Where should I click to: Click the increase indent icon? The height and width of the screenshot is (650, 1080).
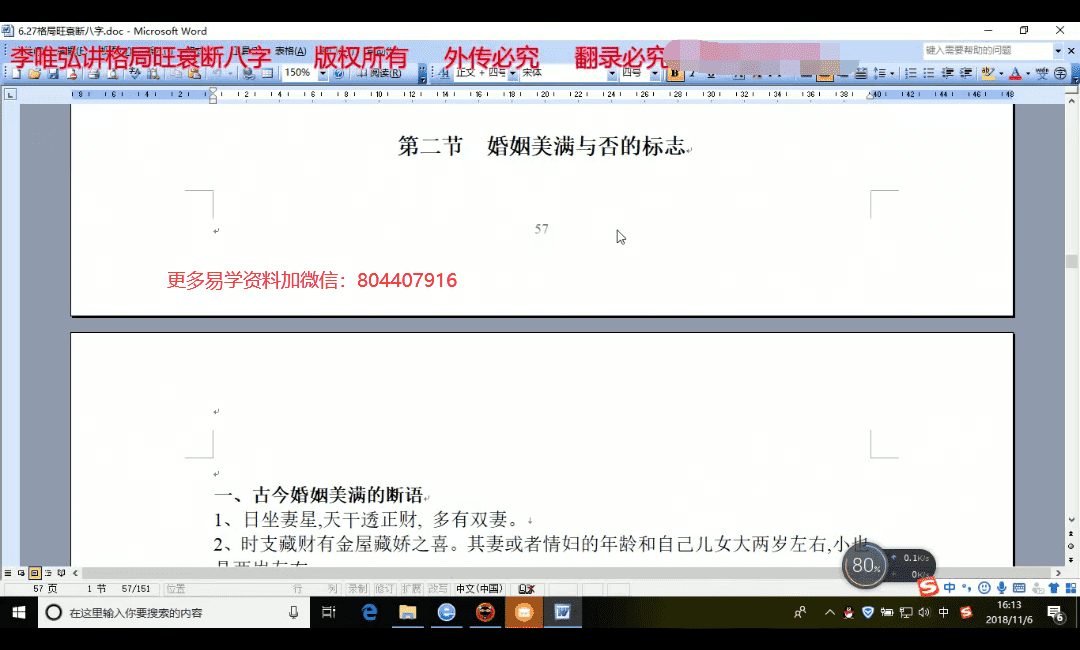tap(965, 73)
